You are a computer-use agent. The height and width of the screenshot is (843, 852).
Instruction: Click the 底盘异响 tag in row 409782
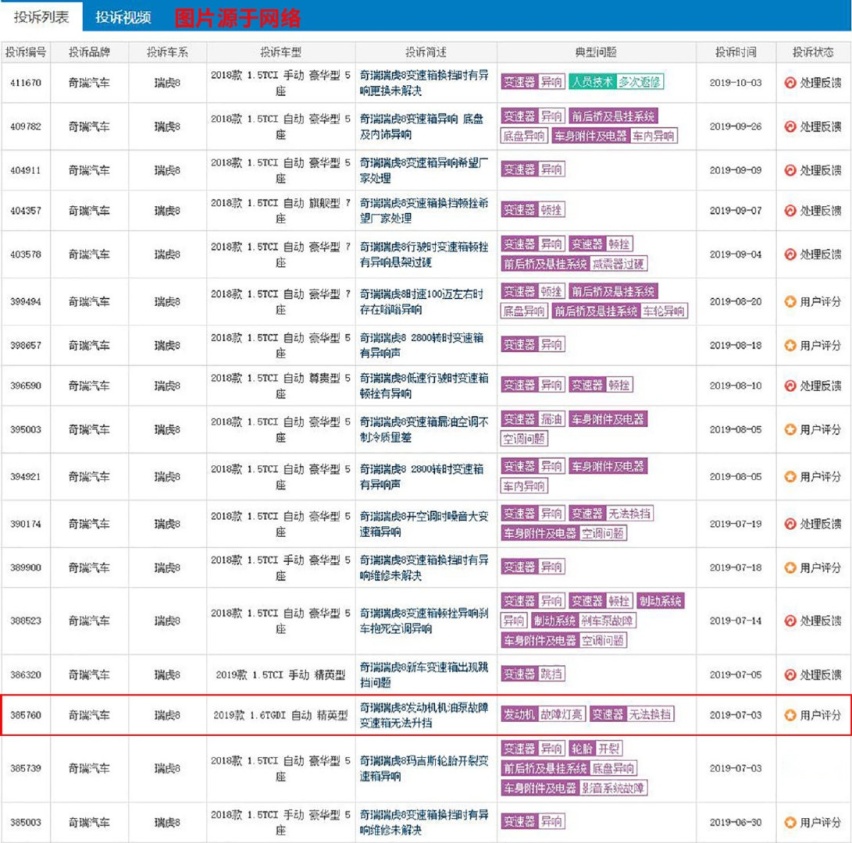coord(524,136)
